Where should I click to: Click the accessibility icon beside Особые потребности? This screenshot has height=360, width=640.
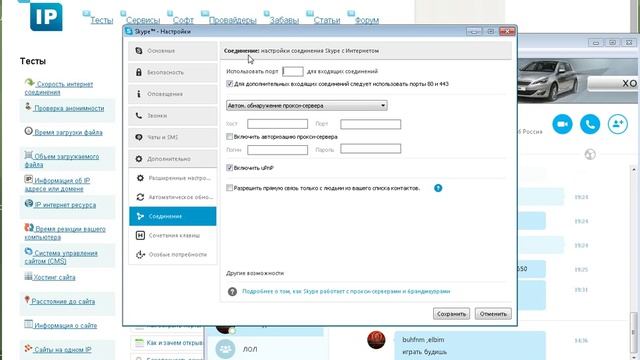click(x=140, y=255)
